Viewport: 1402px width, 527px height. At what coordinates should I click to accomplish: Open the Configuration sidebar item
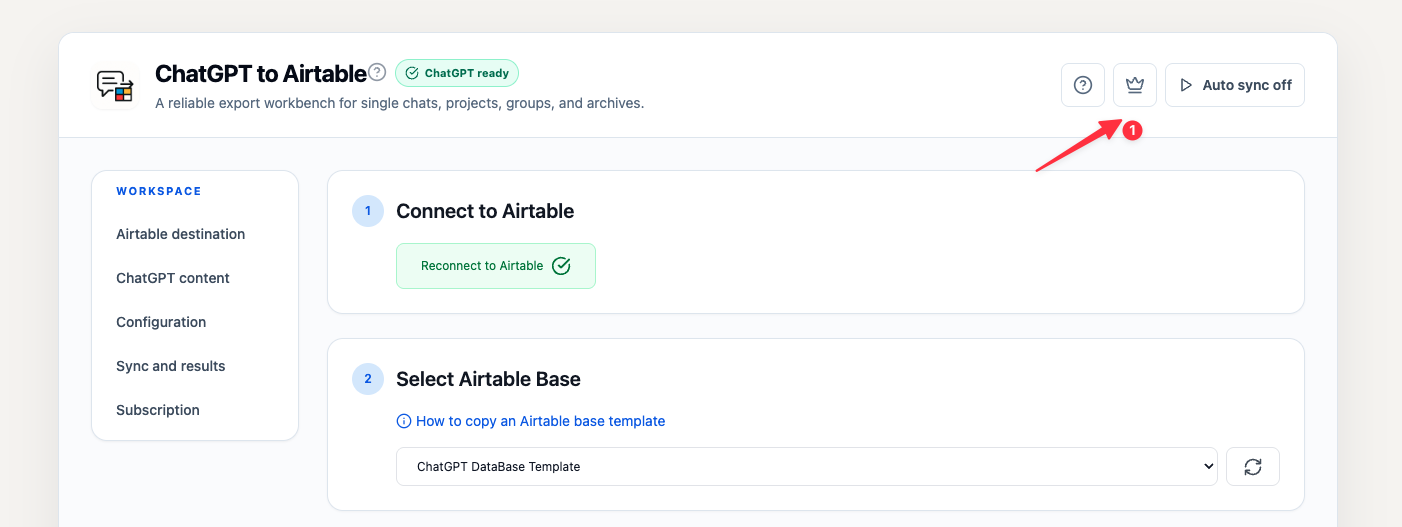pos(161,322)
